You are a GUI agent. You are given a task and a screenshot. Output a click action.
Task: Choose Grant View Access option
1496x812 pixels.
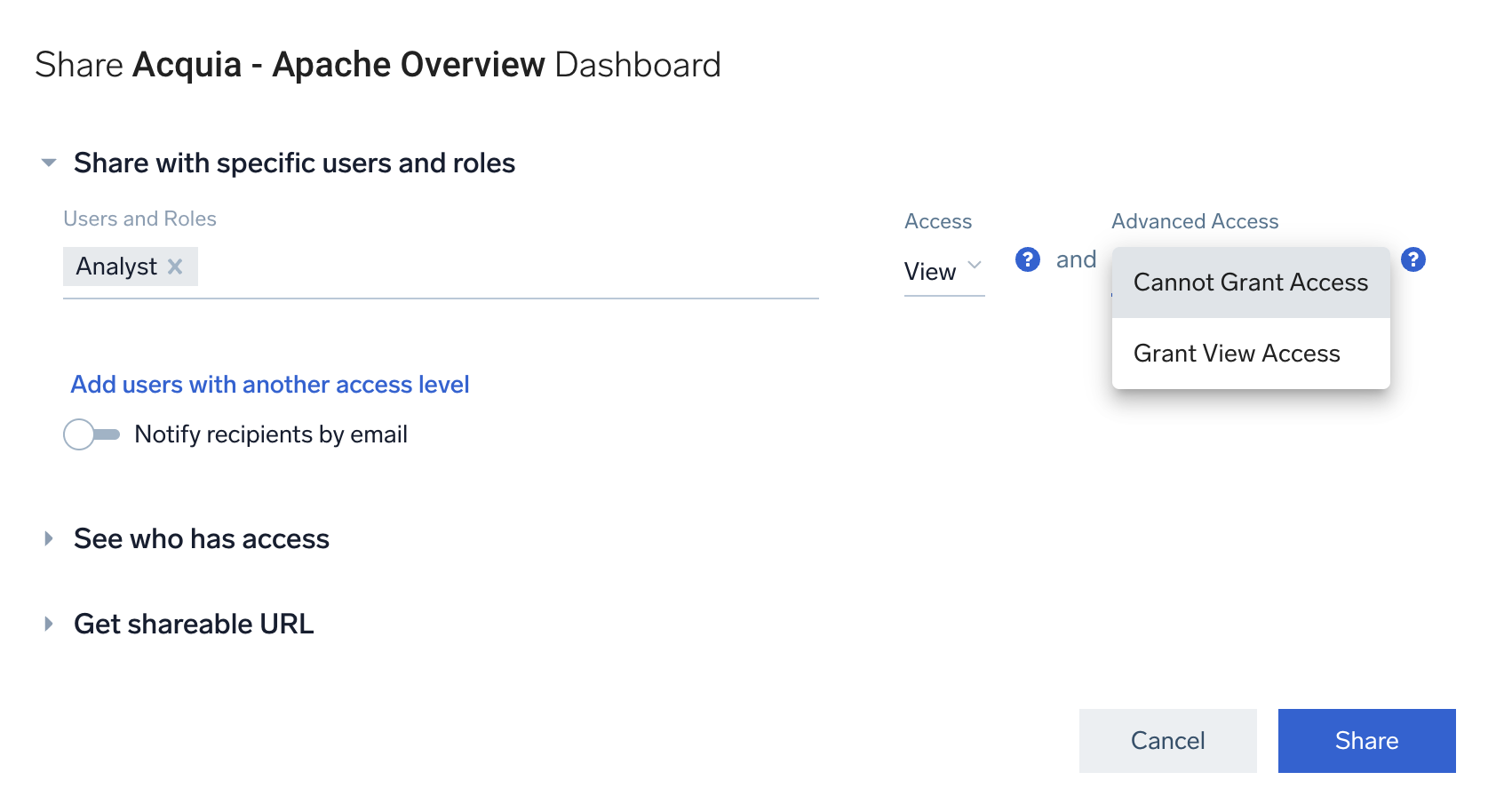(x=1236, y=354)
